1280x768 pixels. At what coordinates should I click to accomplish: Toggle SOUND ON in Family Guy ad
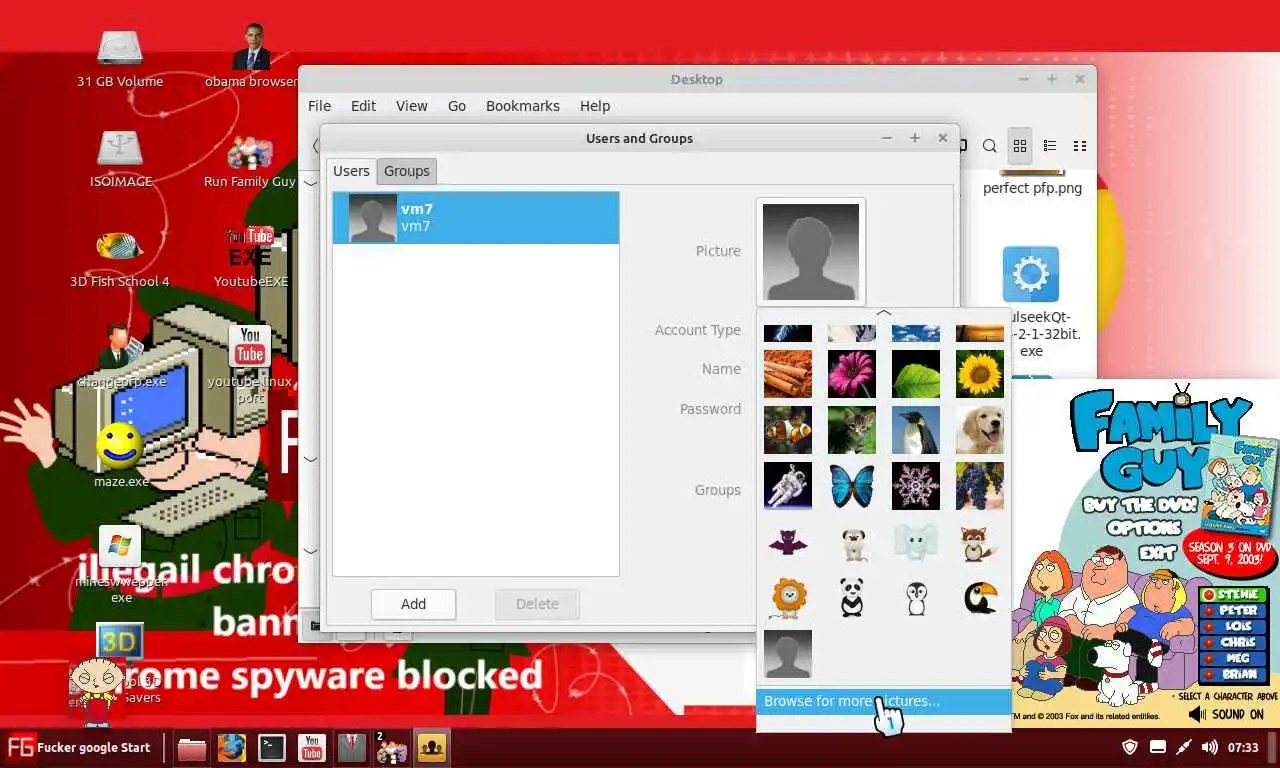coord(1226,714)
